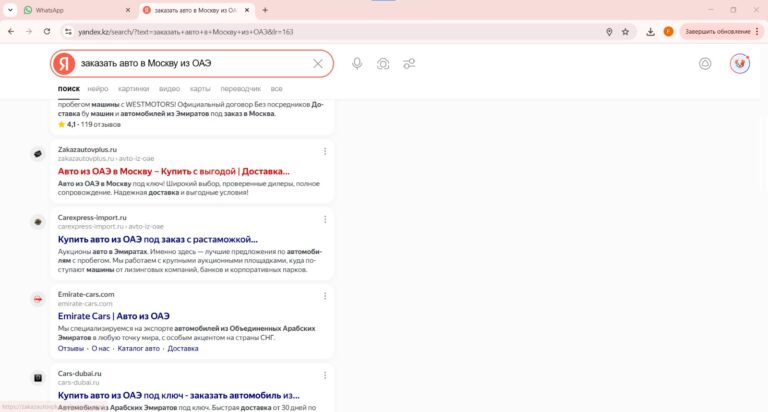Clear the search query with X
Viewport: 768px width, 412px height.
coord(318,64)
